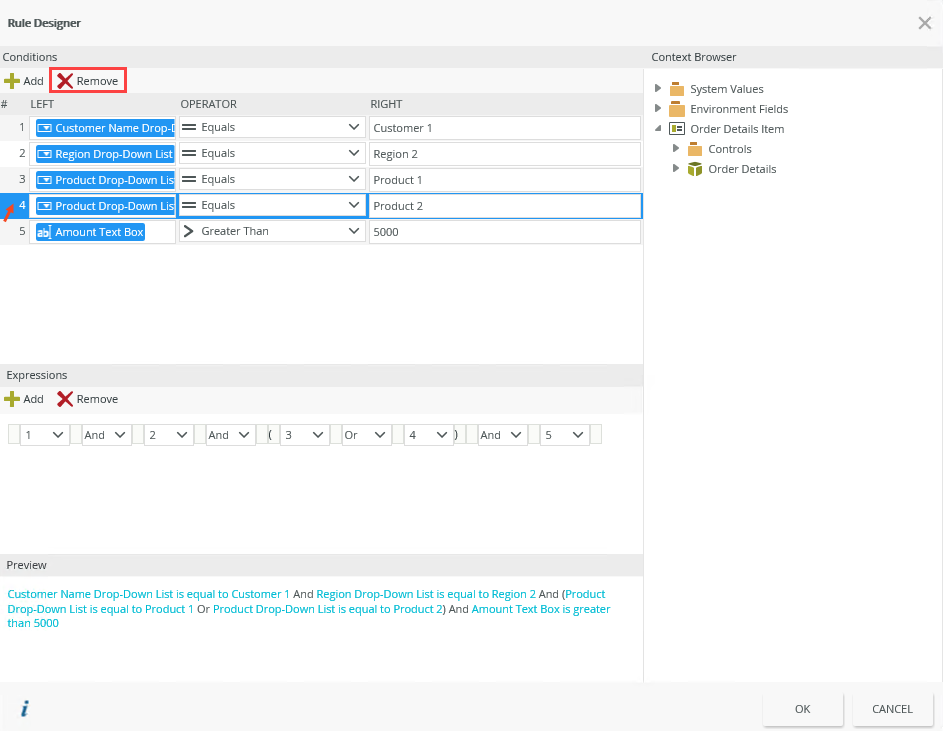Click the Add icon in Conditions toolbar
Screen dimensions: 943x731
12,81
